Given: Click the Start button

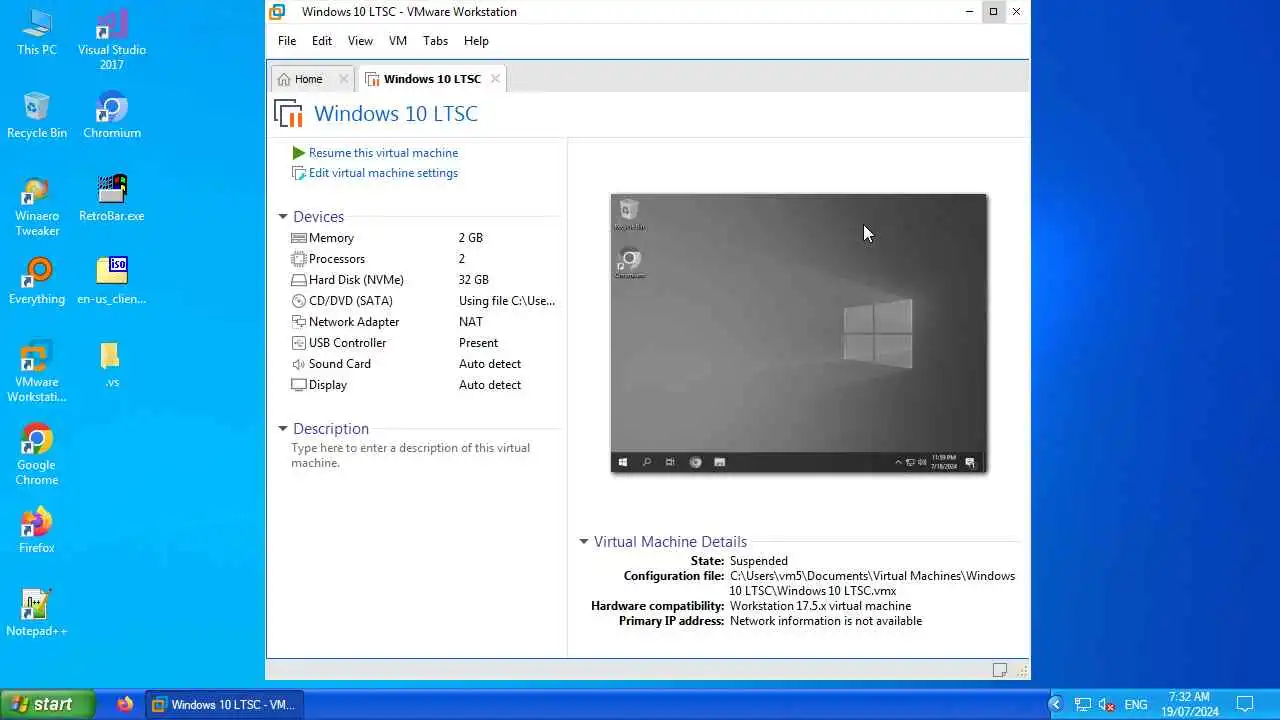Looking at the screenshot, I should (47, 704).
